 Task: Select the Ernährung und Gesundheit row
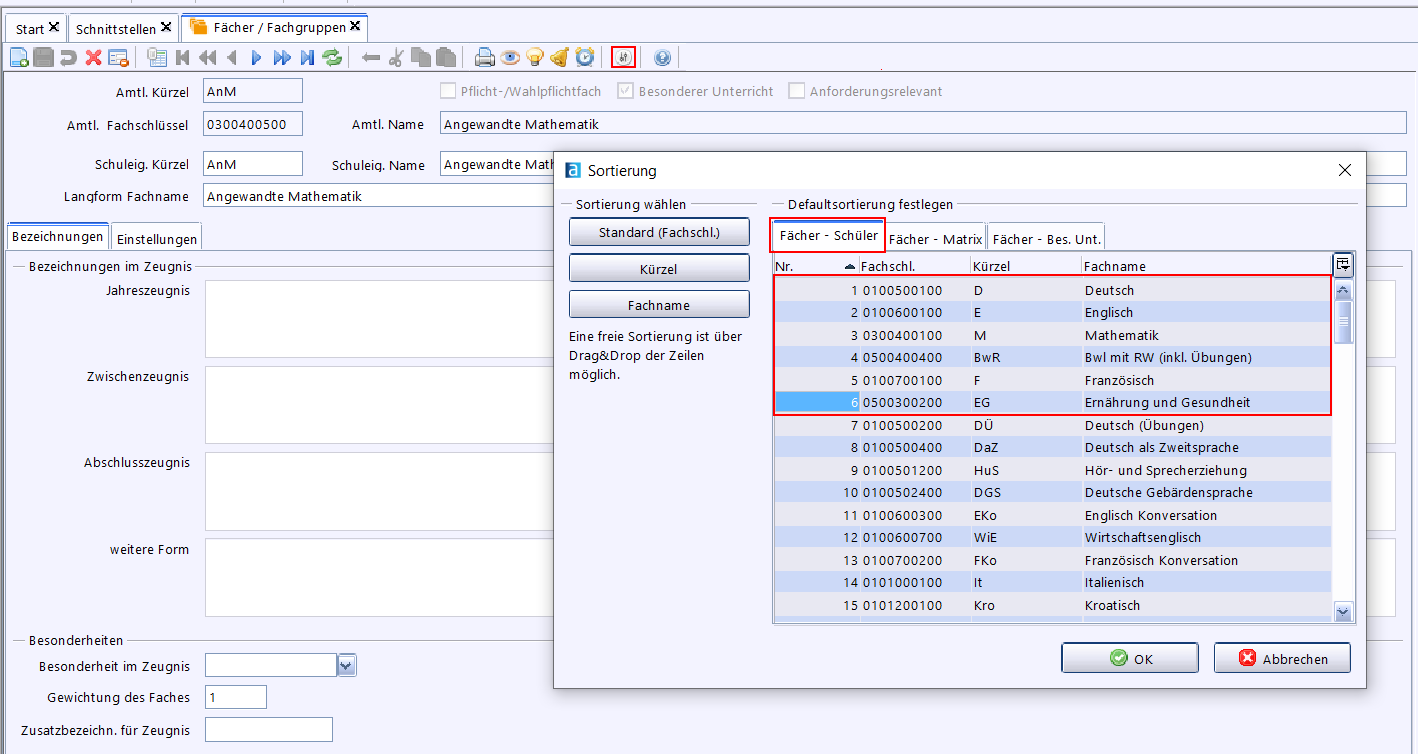pos(1053,402)
